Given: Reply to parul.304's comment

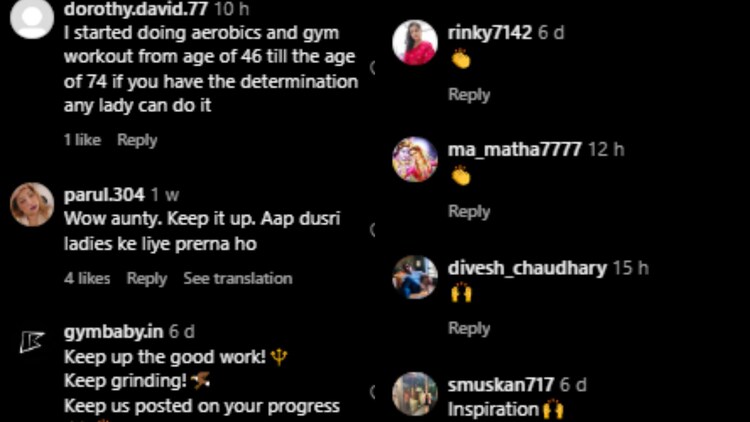Looking at the screenshot, I should [147, 278].
